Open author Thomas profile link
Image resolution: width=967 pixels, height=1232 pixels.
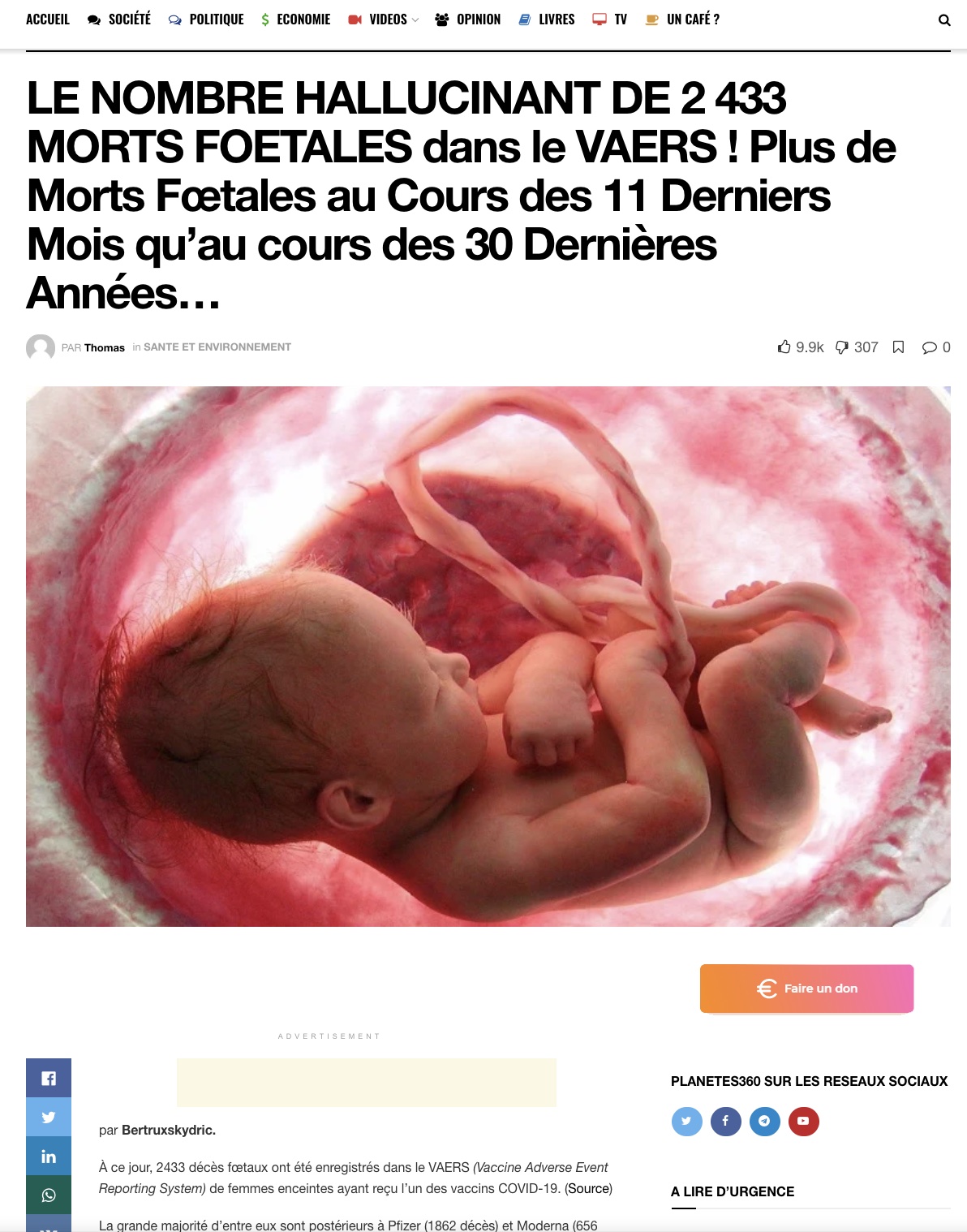pyautogui.click(x=105, y=347)
